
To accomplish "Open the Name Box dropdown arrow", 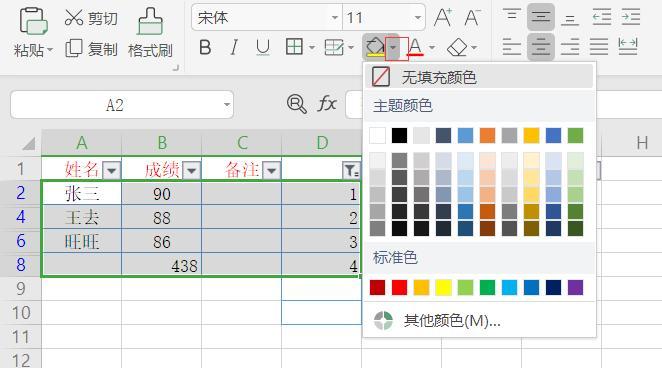I will tap(227, 105).
